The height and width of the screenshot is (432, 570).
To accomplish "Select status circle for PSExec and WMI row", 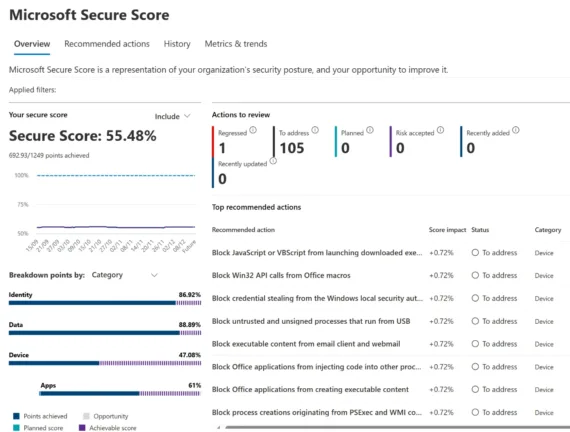I will coord(475,412).
